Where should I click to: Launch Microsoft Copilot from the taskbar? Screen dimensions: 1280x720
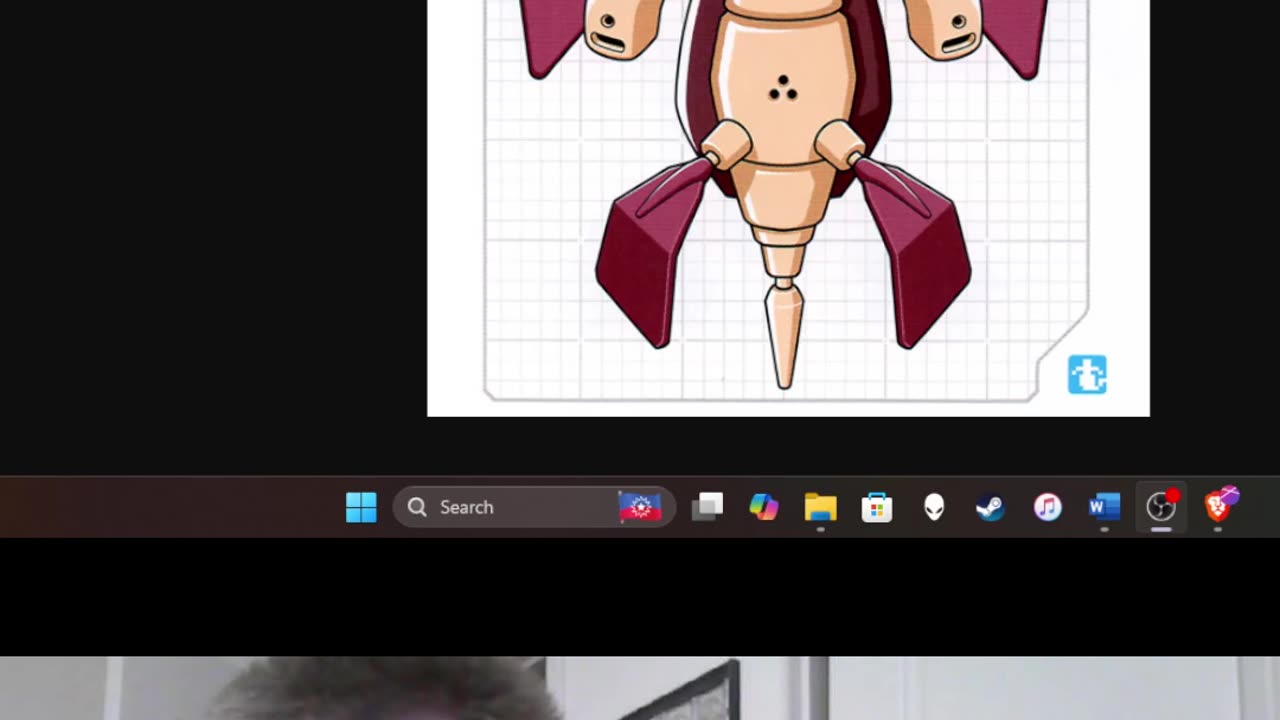coord(764,507)
